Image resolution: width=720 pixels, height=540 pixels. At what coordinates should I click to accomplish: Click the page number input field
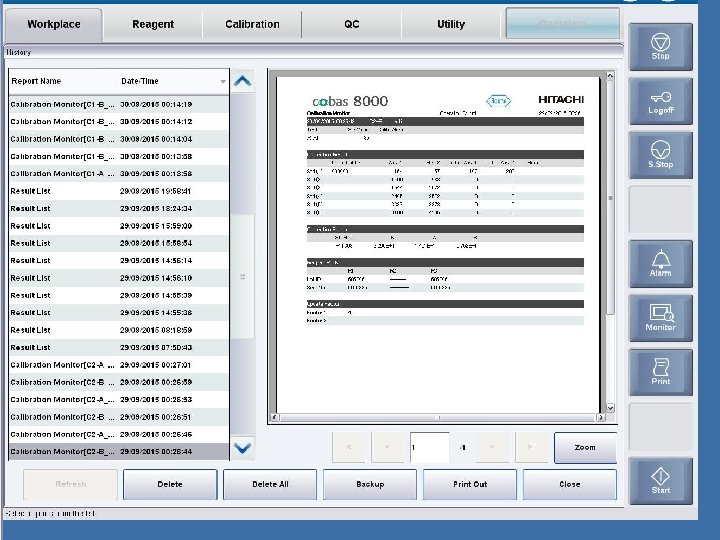(x=429, y=447)
